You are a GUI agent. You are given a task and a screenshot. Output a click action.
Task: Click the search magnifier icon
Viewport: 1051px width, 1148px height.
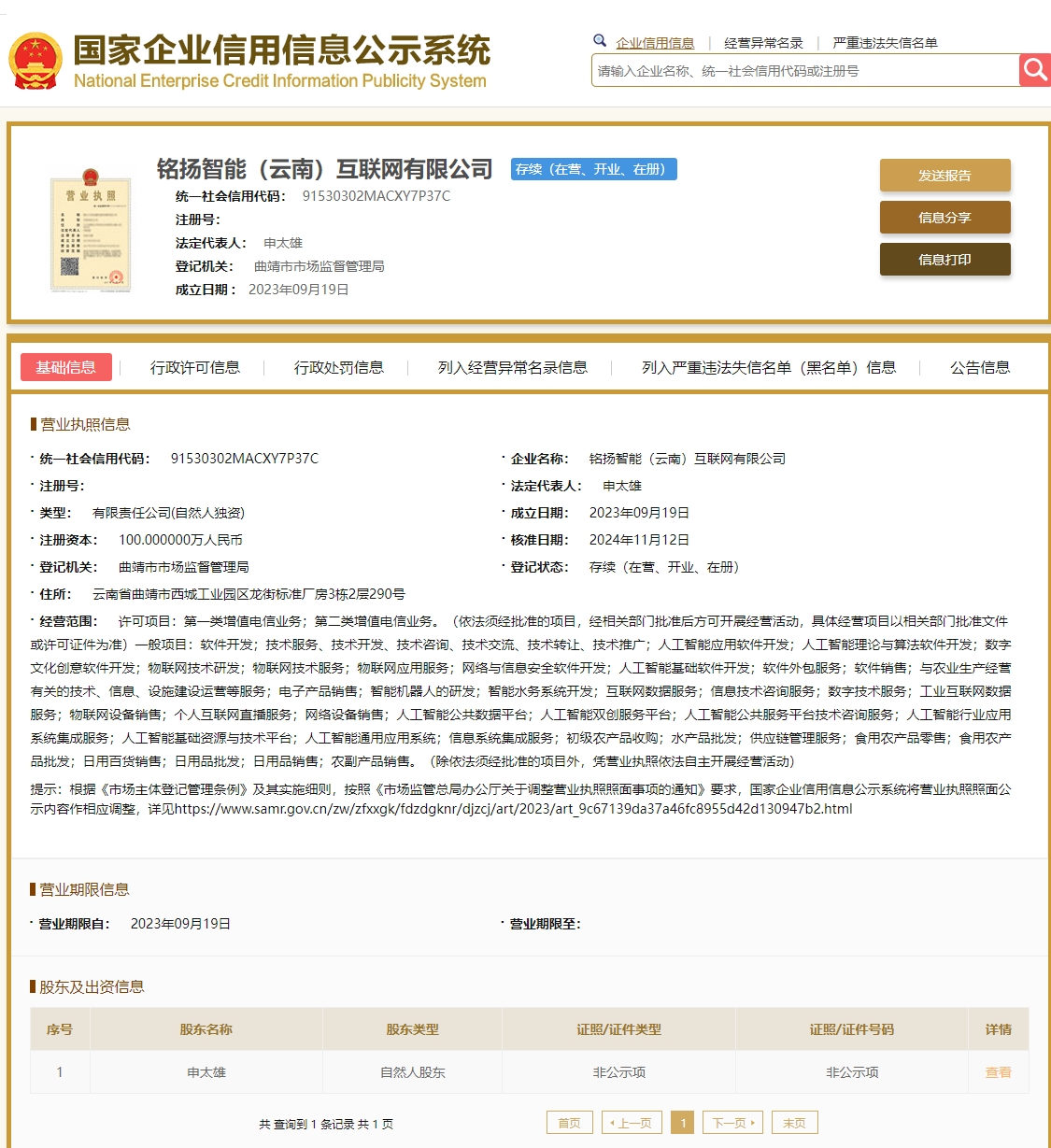(x=1035, y=69)
